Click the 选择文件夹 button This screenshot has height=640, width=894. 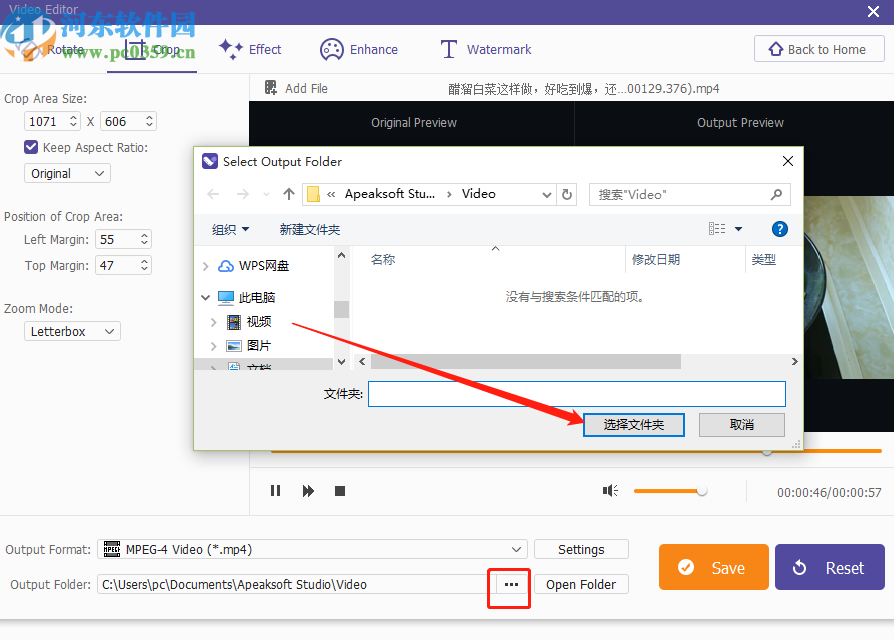633,425
